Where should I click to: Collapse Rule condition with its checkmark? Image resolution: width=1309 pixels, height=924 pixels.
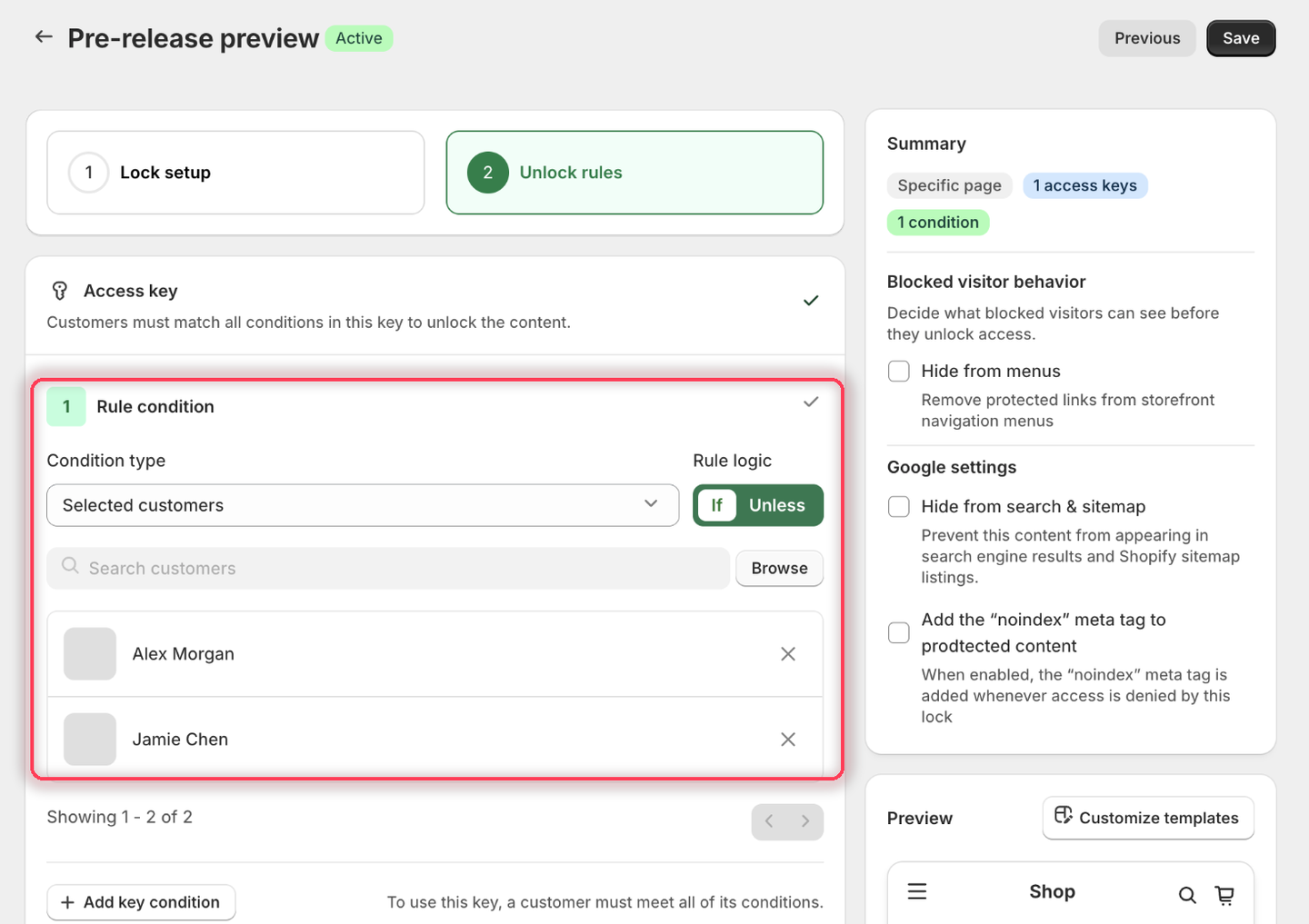coord(811,402)
